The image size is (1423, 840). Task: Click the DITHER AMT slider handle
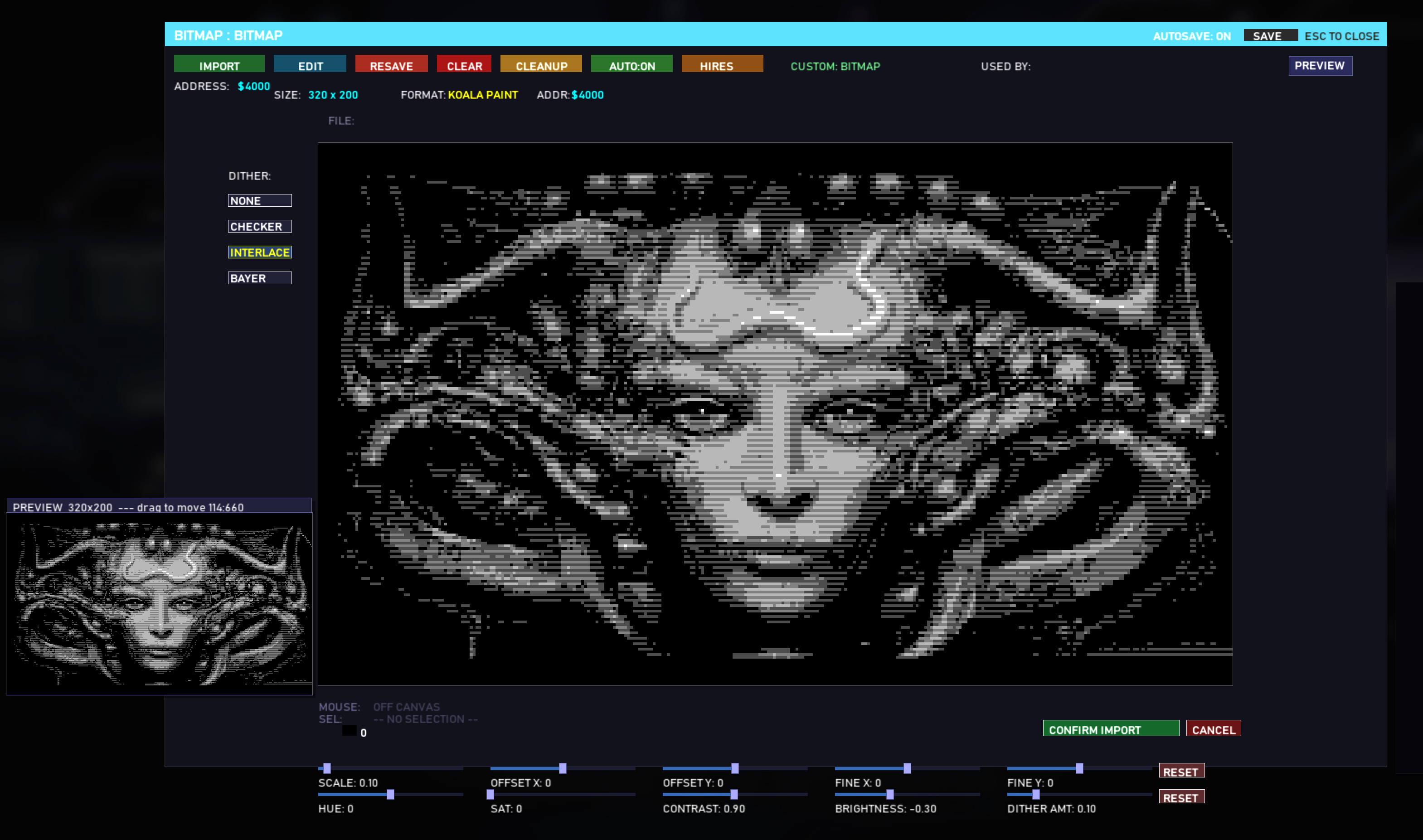pyautogui.click(x=1036, y=795)
